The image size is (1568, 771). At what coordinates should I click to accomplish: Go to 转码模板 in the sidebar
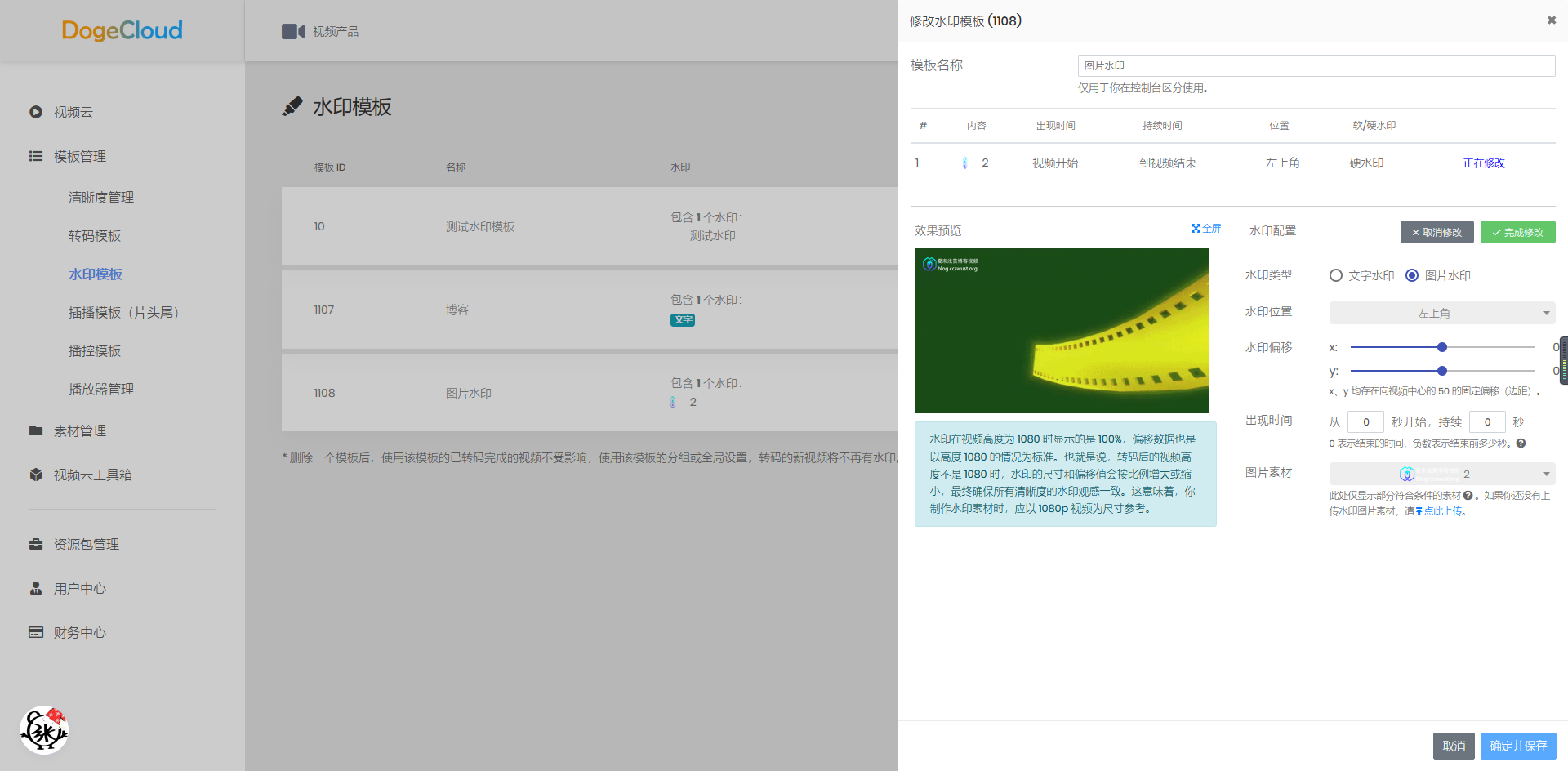95,235
